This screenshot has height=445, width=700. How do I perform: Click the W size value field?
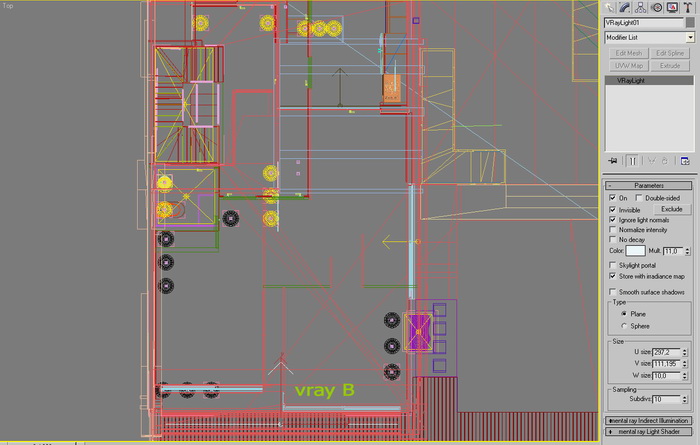667,376
